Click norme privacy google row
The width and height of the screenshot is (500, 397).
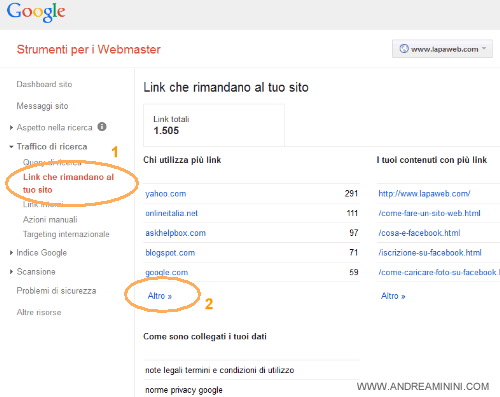(252, 389)
